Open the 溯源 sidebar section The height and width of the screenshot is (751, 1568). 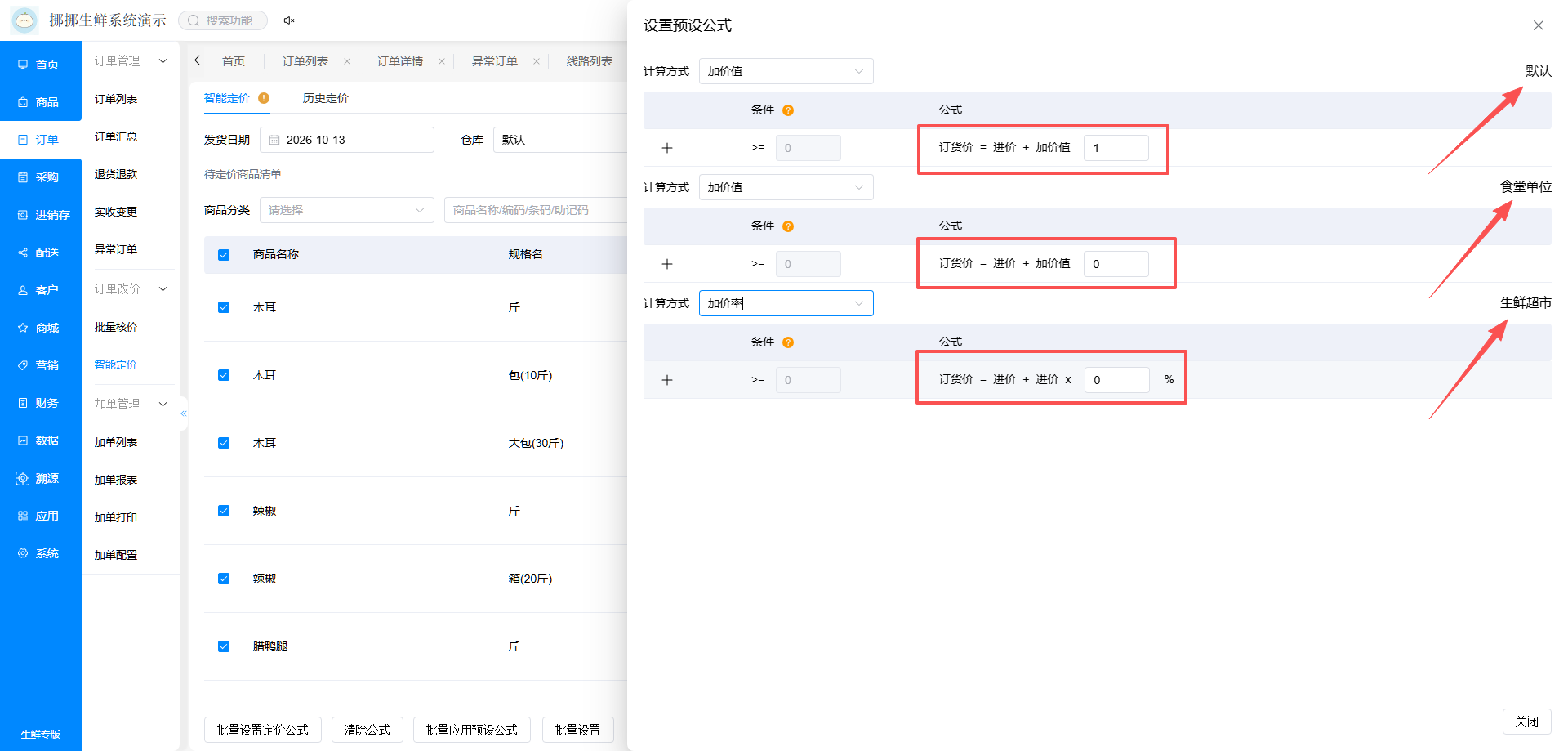[x=40, y=478]
